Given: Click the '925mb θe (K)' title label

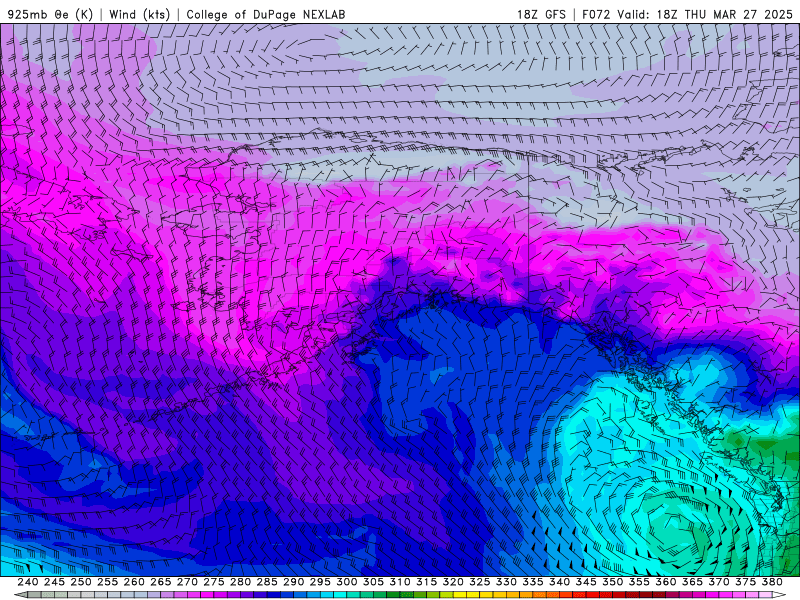Looking at the screenshot, I should pyautogui.click(x=50, y=14).
